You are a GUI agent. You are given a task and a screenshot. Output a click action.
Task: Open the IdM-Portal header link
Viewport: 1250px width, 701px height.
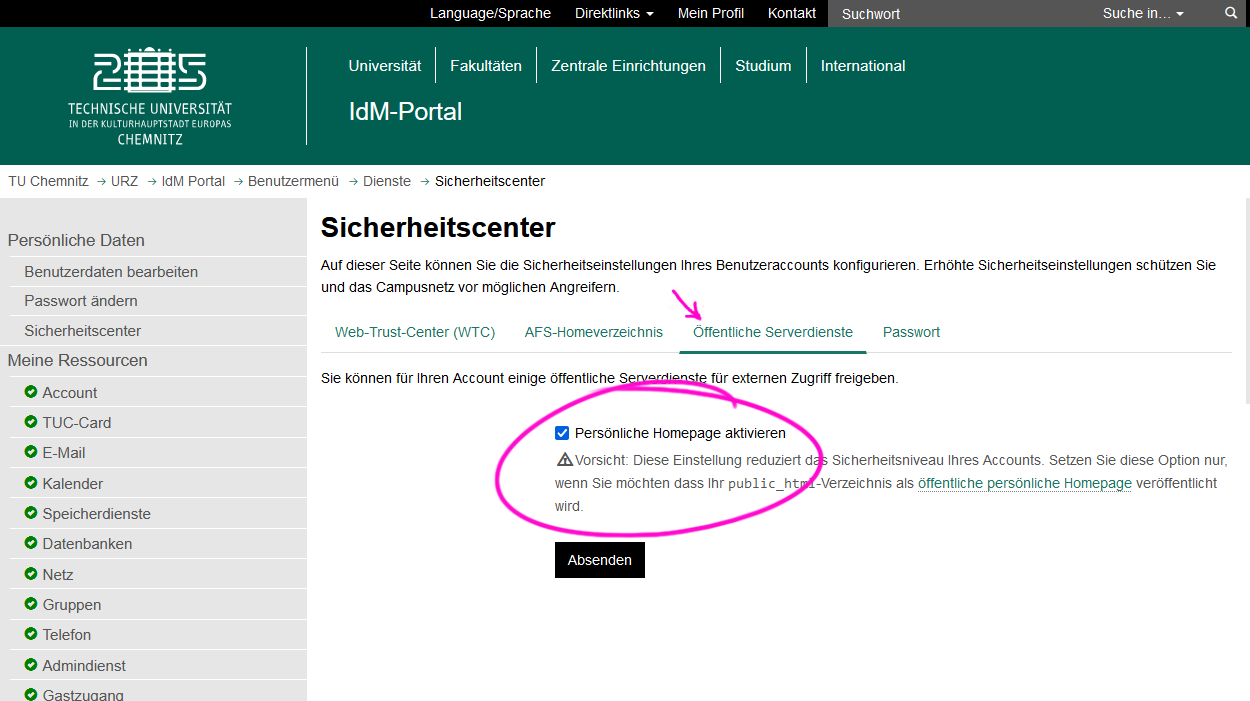point(405,111)
